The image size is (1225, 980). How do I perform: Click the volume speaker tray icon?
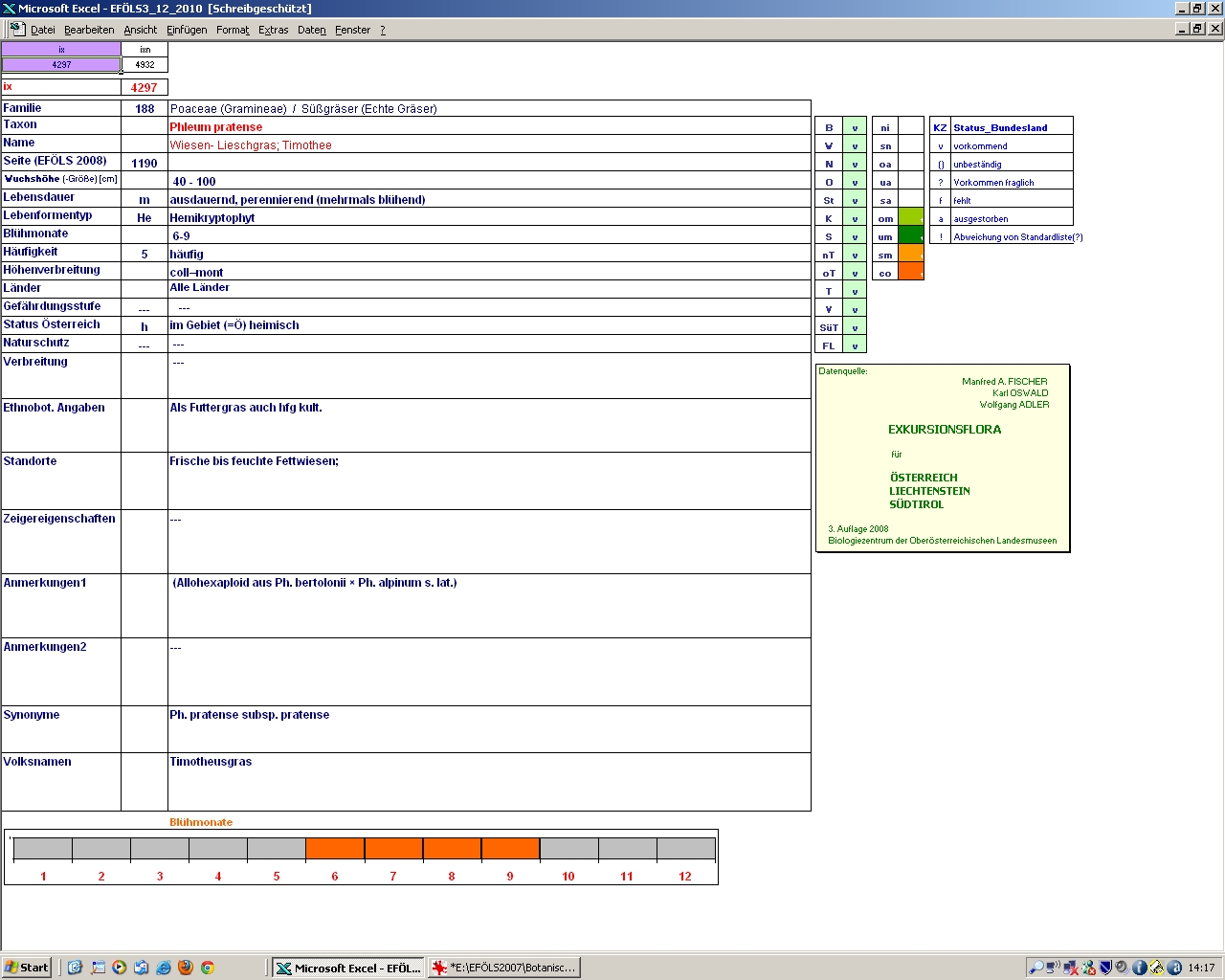pyautogui.click(x=1122, y=968)
